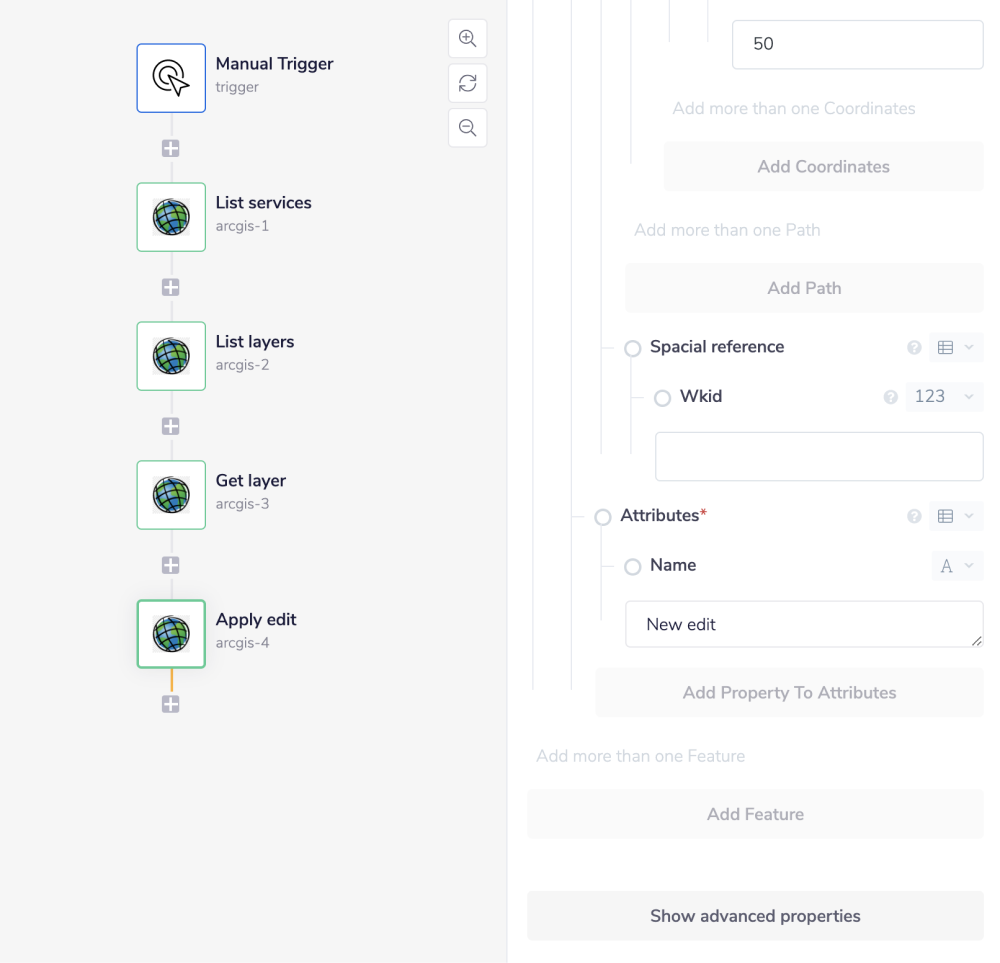Click the zoom out magnifier icon
This screenshot has height=963, width=1000.
[467, 128]
